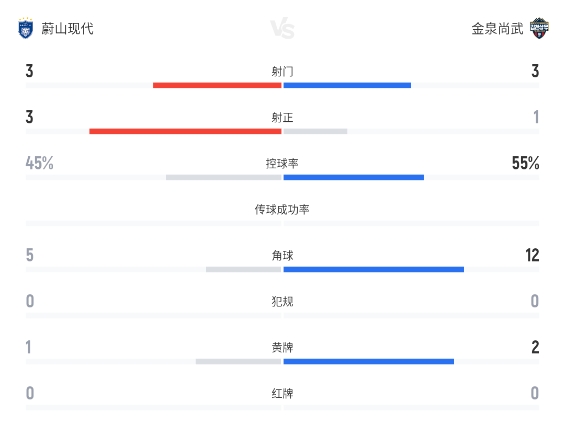Click the 金泉尚武 team crest icon
Viewport: 565px width, 424px height.
click(539, 28)
